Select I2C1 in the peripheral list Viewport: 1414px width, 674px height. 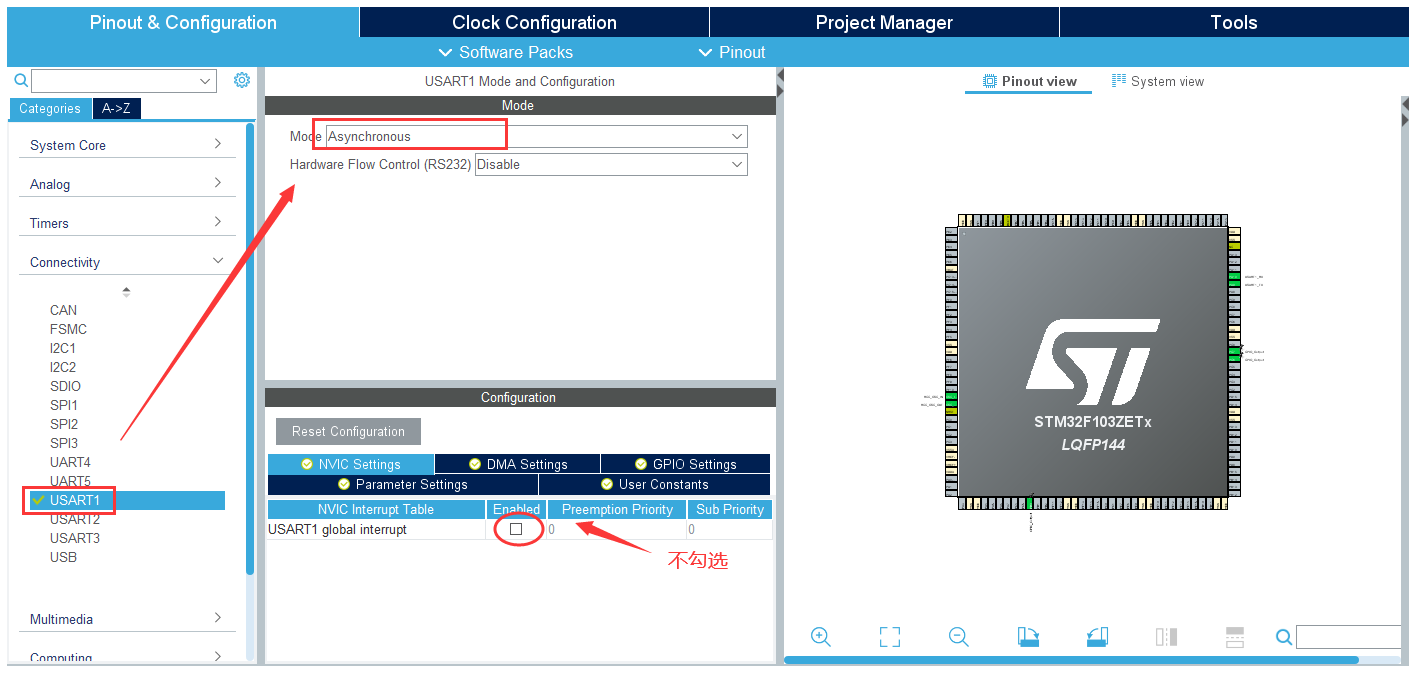(63, 348)
